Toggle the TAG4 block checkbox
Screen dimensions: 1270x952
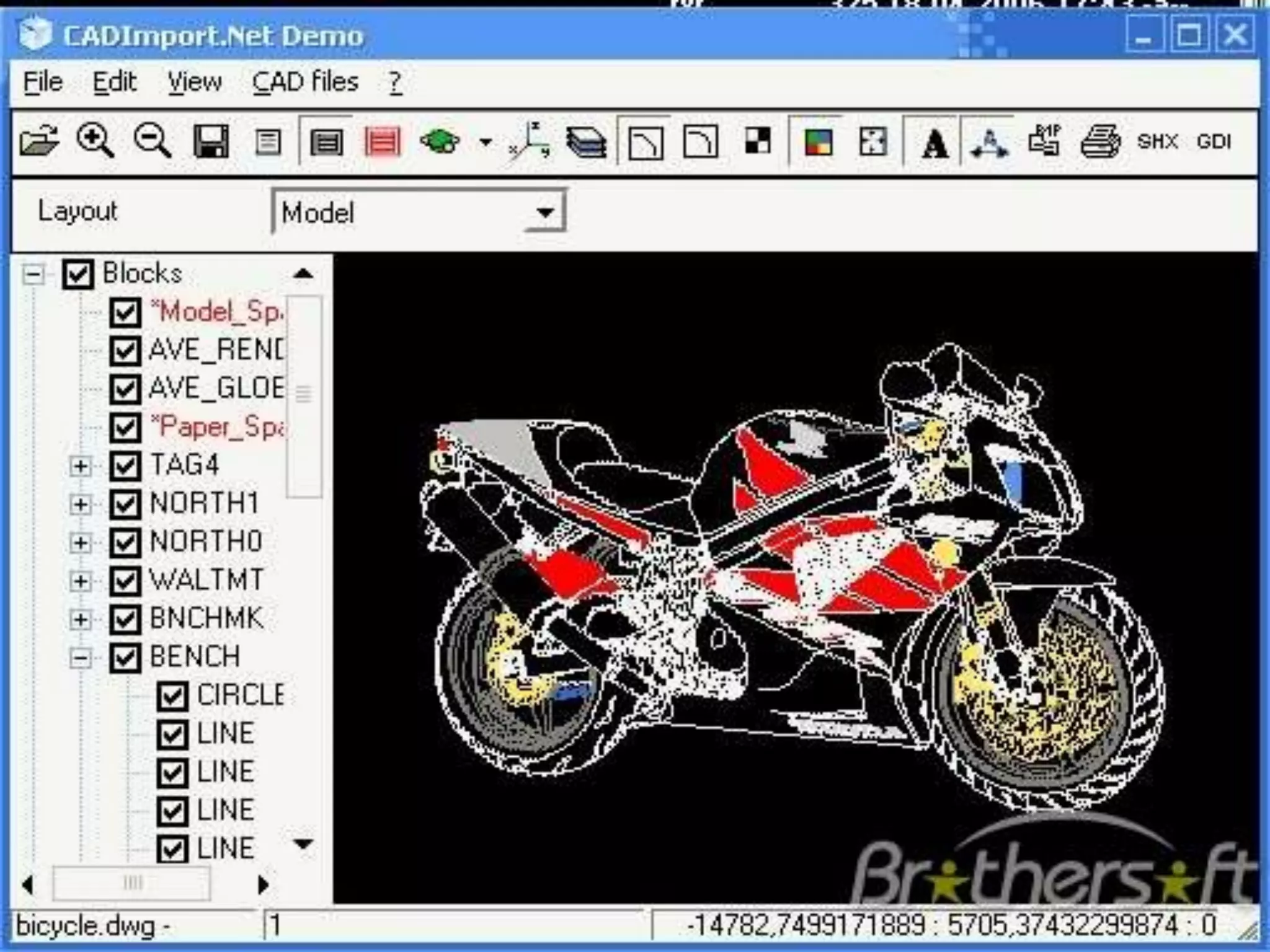[125, 465]
